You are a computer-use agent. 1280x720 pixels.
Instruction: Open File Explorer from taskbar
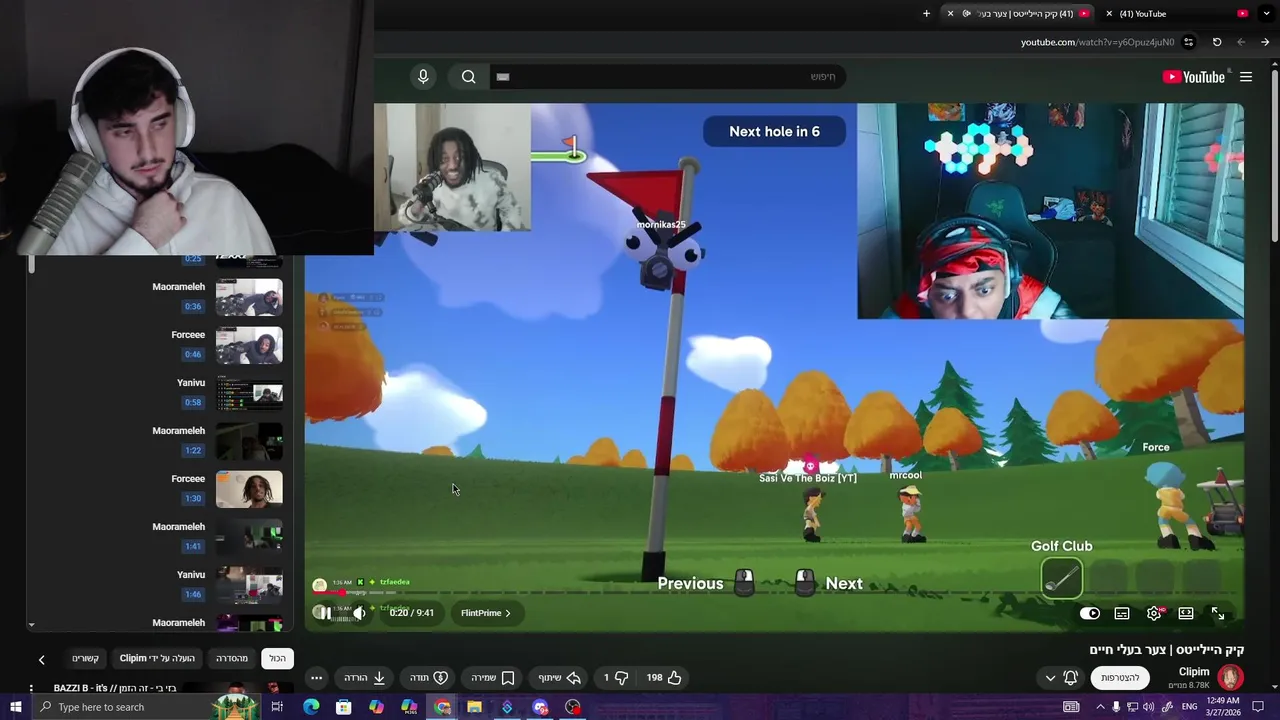coord(474,707)
